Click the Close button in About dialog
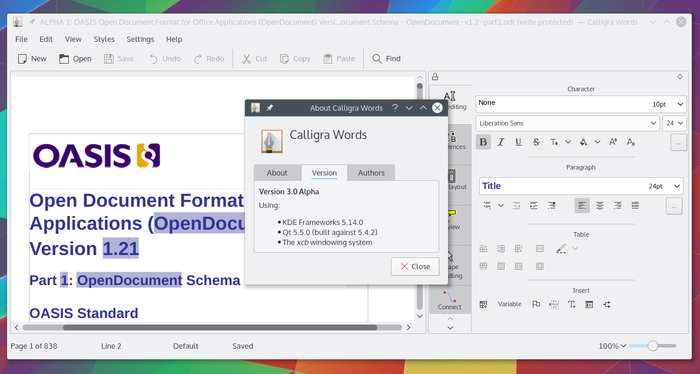 (x=415, y=266)
